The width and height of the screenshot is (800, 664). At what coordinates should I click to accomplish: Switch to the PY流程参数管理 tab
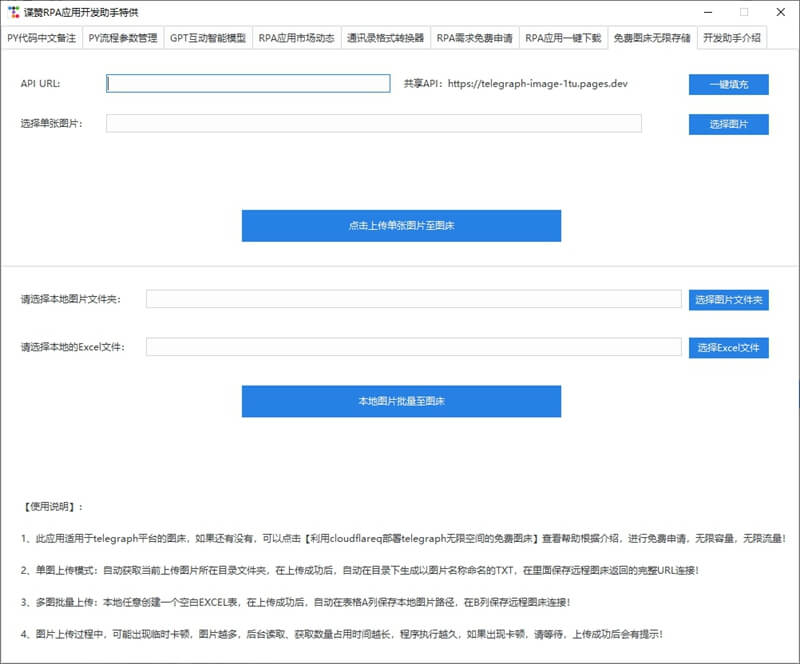click(122, 38)
